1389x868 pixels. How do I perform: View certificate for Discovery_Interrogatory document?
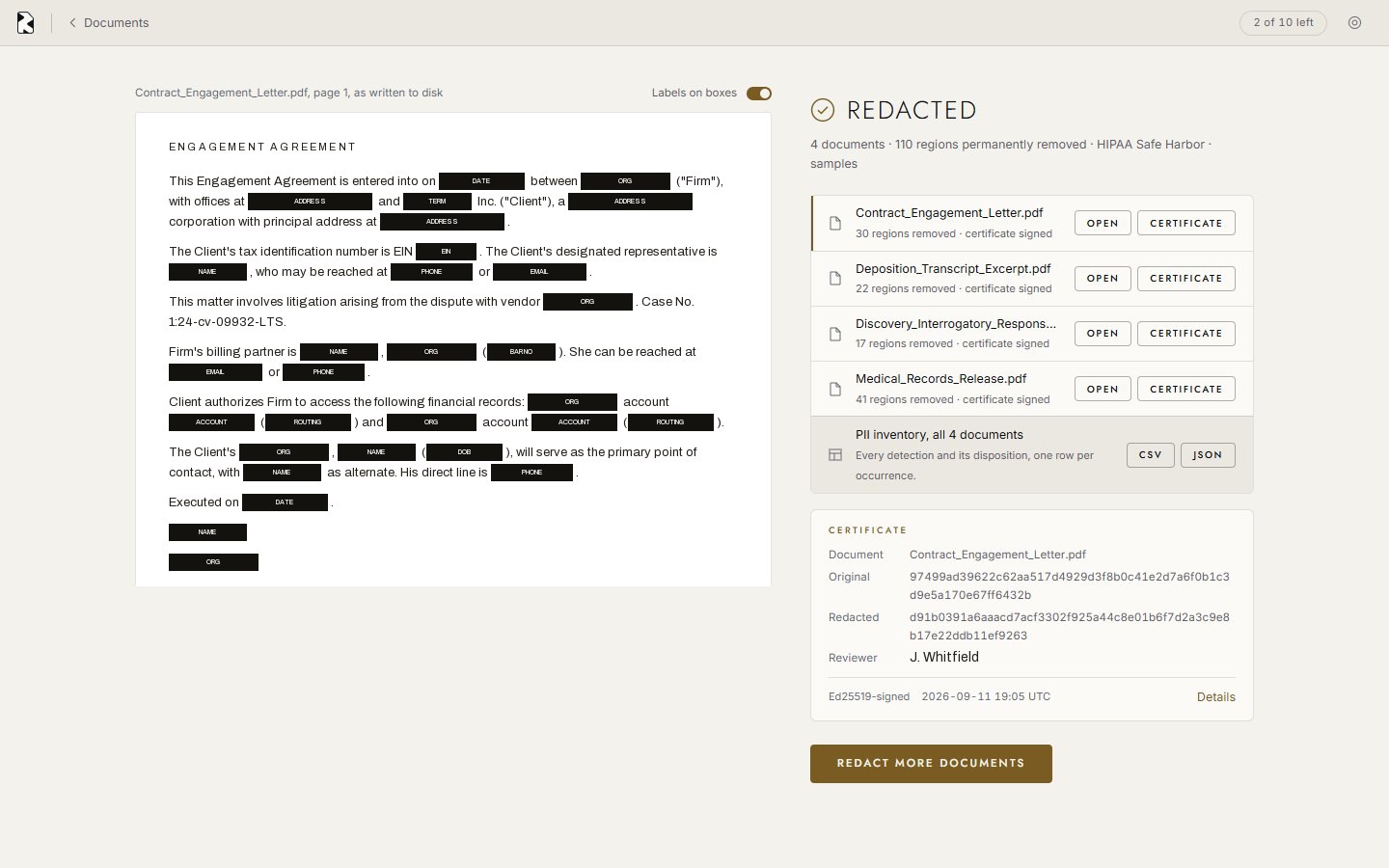[1186, 334]
